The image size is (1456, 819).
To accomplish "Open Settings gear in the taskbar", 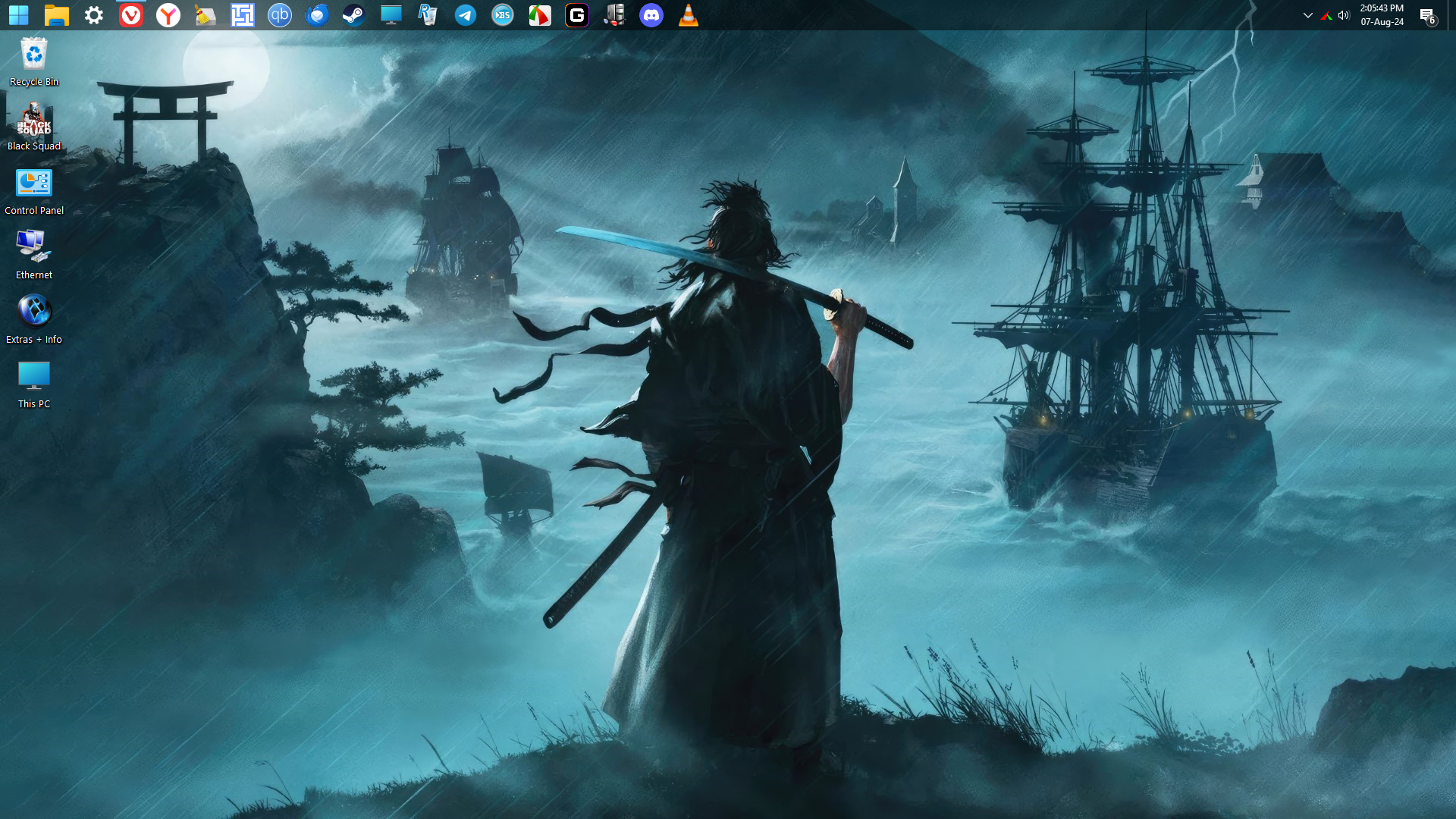I will pos(93,15).
